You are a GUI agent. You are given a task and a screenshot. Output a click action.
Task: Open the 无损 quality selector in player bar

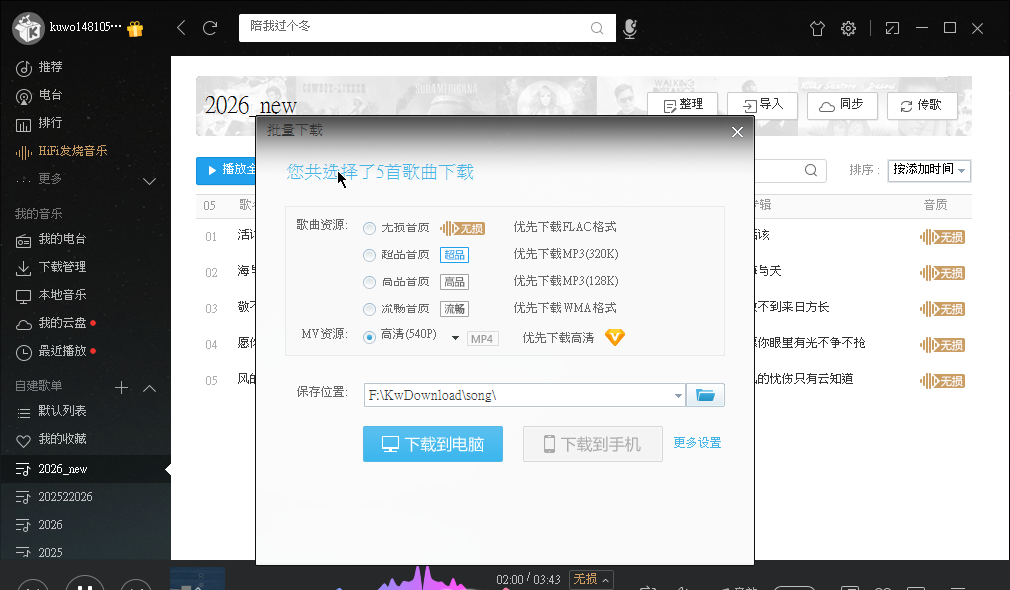[591, 579]
